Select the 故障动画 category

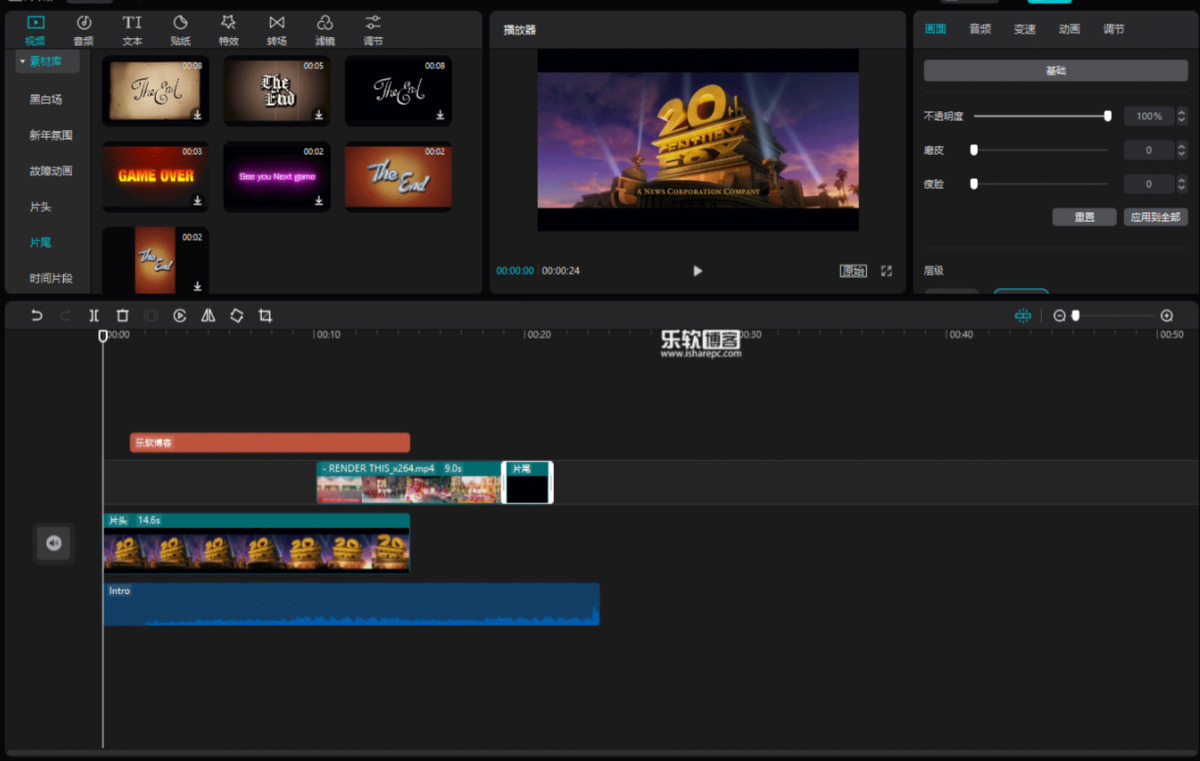pyautogui.click(x=51, y=171)
